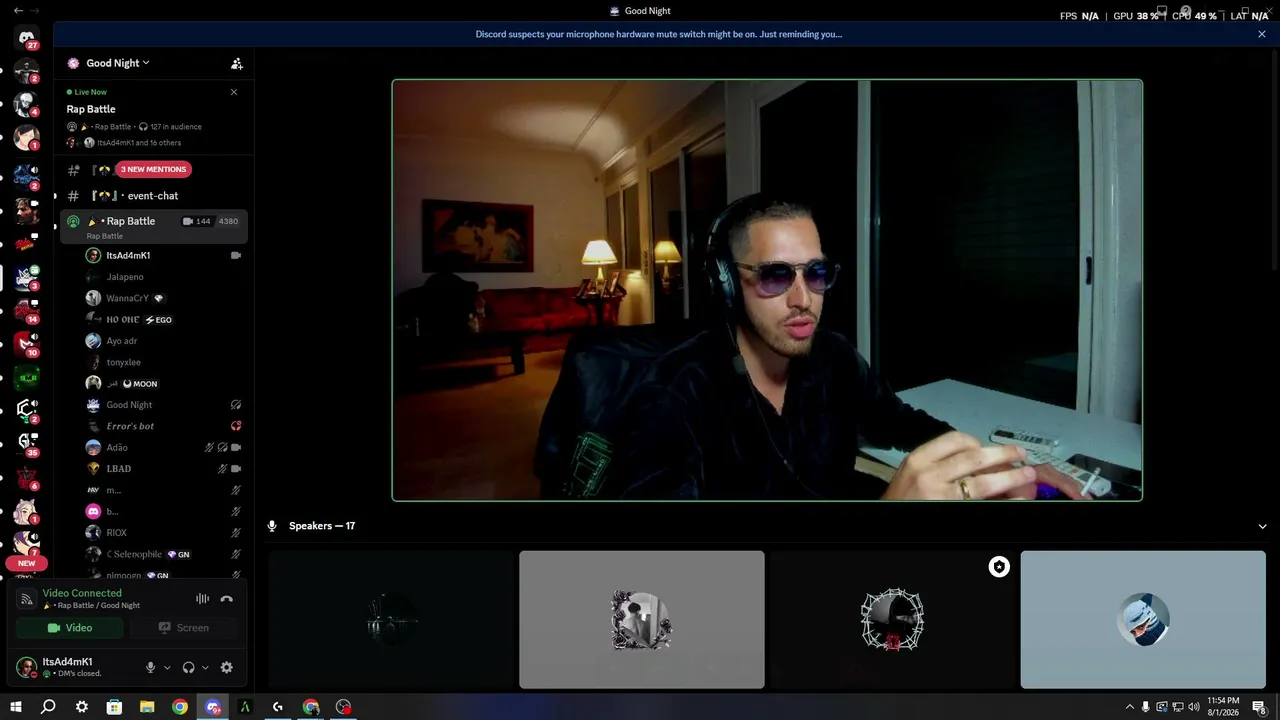This screenshot has height=720, width=1280.
Task: Open headphone output options chevron
Action: tap(205, 668)
